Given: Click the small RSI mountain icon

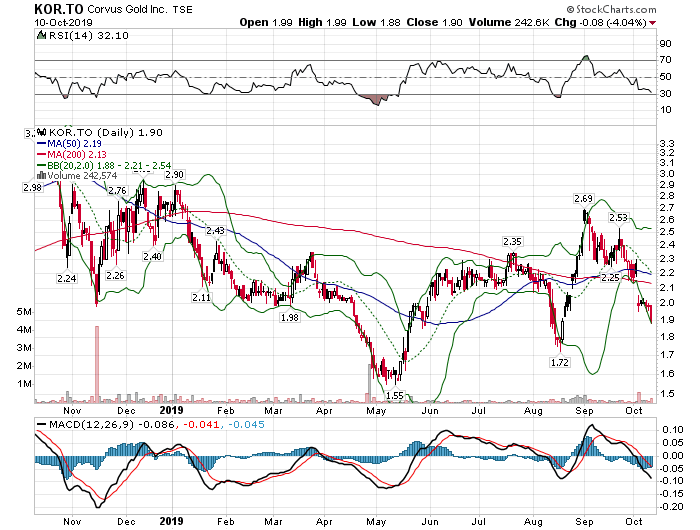Looking at the screenshot, I should [x=41, y=35].
